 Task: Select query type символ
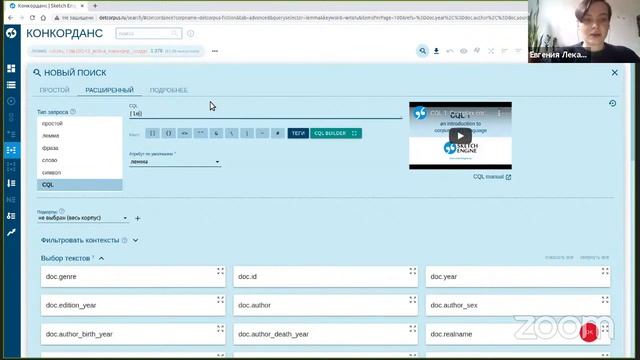pos(80,172)
